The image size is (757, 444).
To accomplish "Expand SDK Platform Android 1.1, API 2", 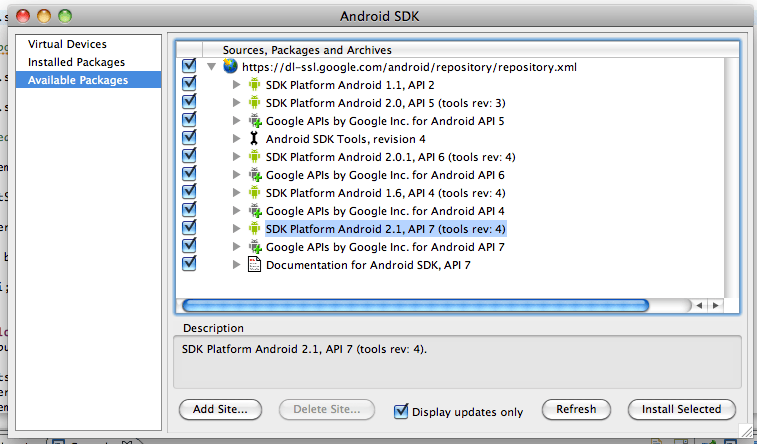I will click(x=236, y=84).
